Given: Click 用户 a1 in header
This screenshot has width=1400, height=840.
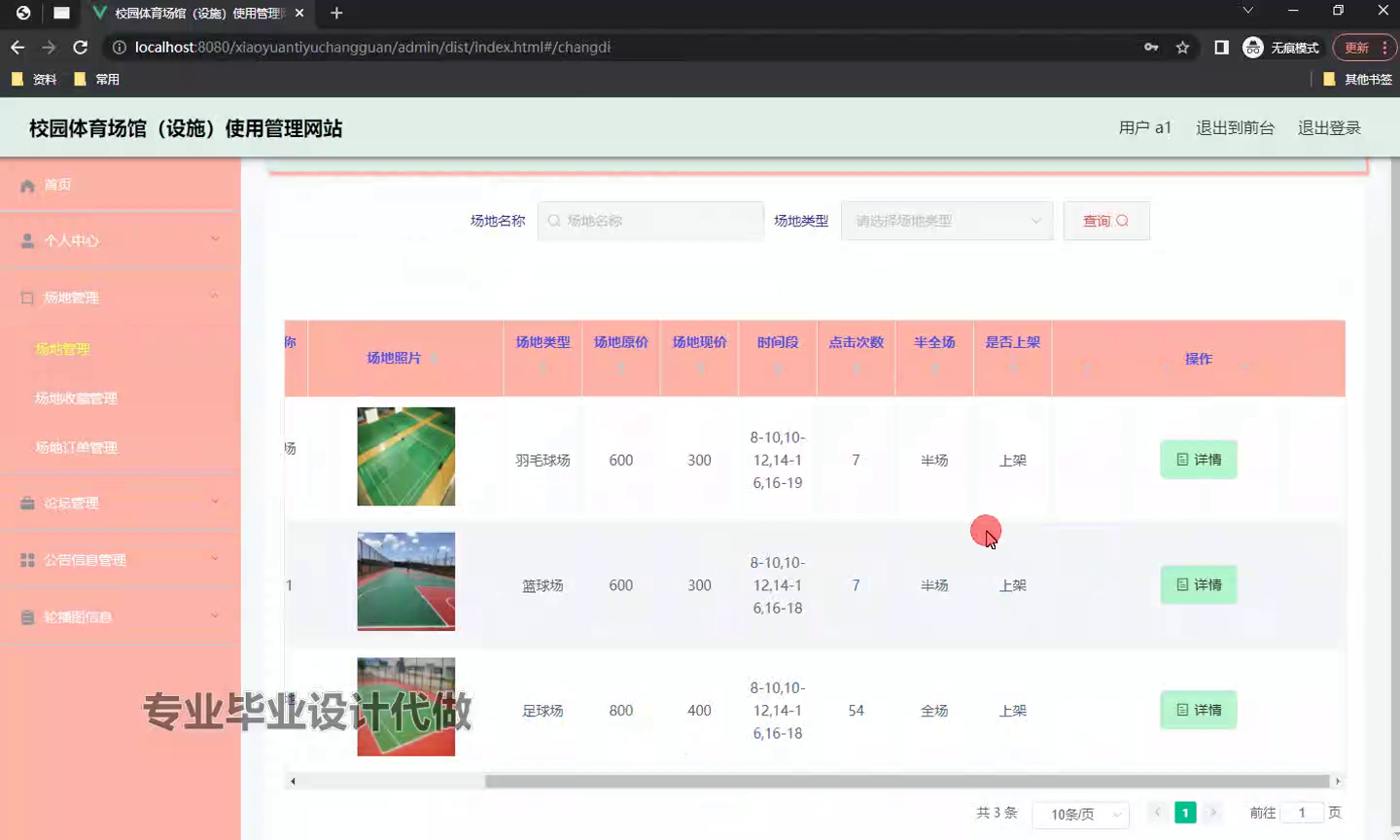Looking at the screenshot, I should pos(1145,127).
